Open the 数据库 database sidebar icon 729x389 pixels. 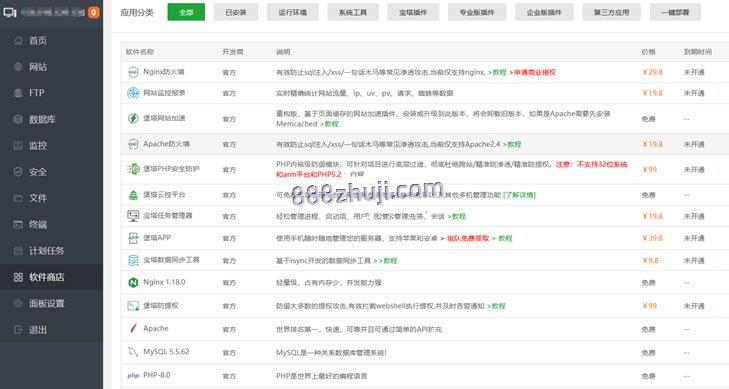18,119
